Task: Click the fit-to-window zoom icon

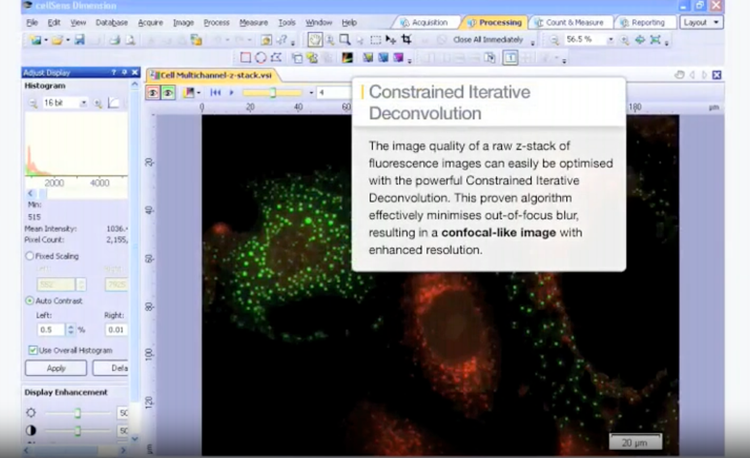Action: point(655,40)
